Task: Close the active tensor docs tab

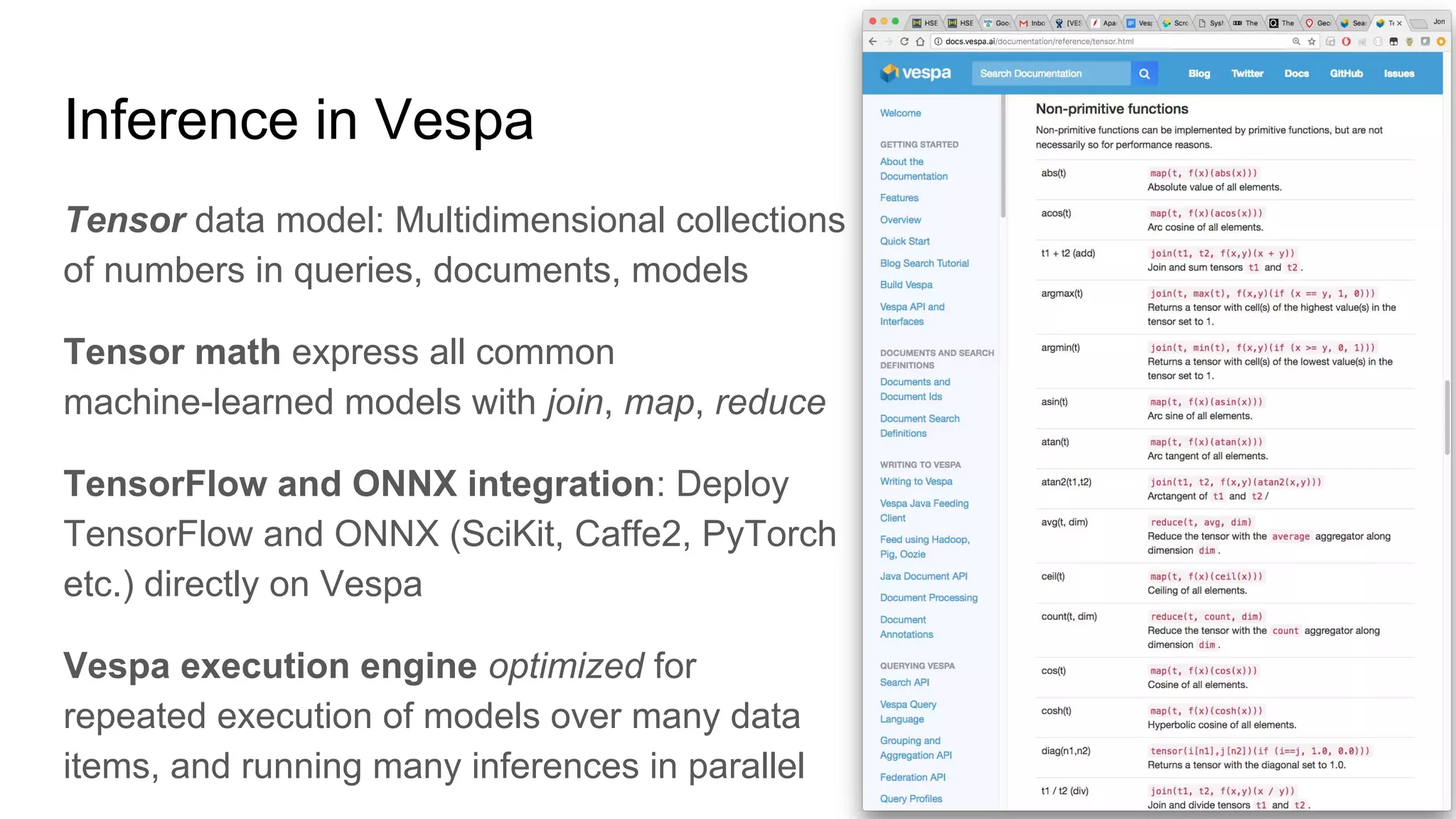Action: coord(1399,23)
